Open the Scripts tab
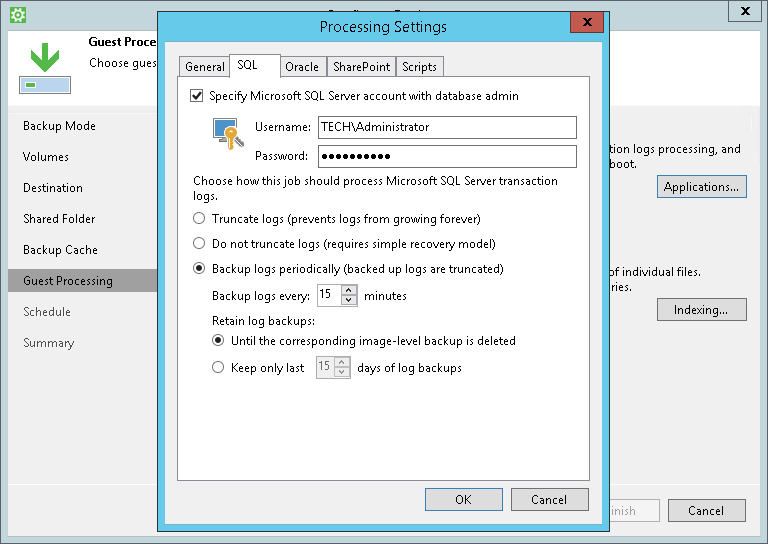768x544 pixels. pyautogui.click(x=419, y=67)
